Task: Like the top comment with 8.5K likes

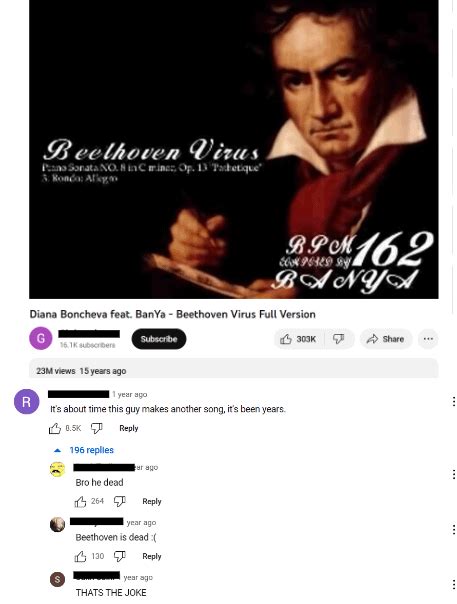Action: click(55, 428)
